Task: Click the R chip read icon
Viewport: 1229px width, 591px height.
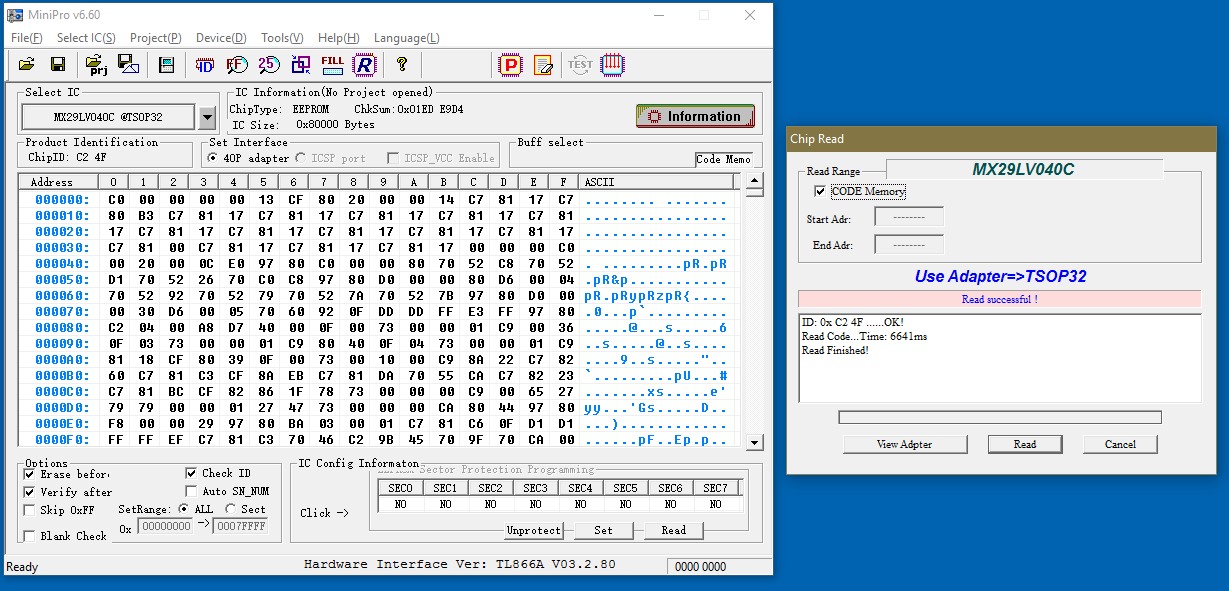Action: tap(365, 65)
